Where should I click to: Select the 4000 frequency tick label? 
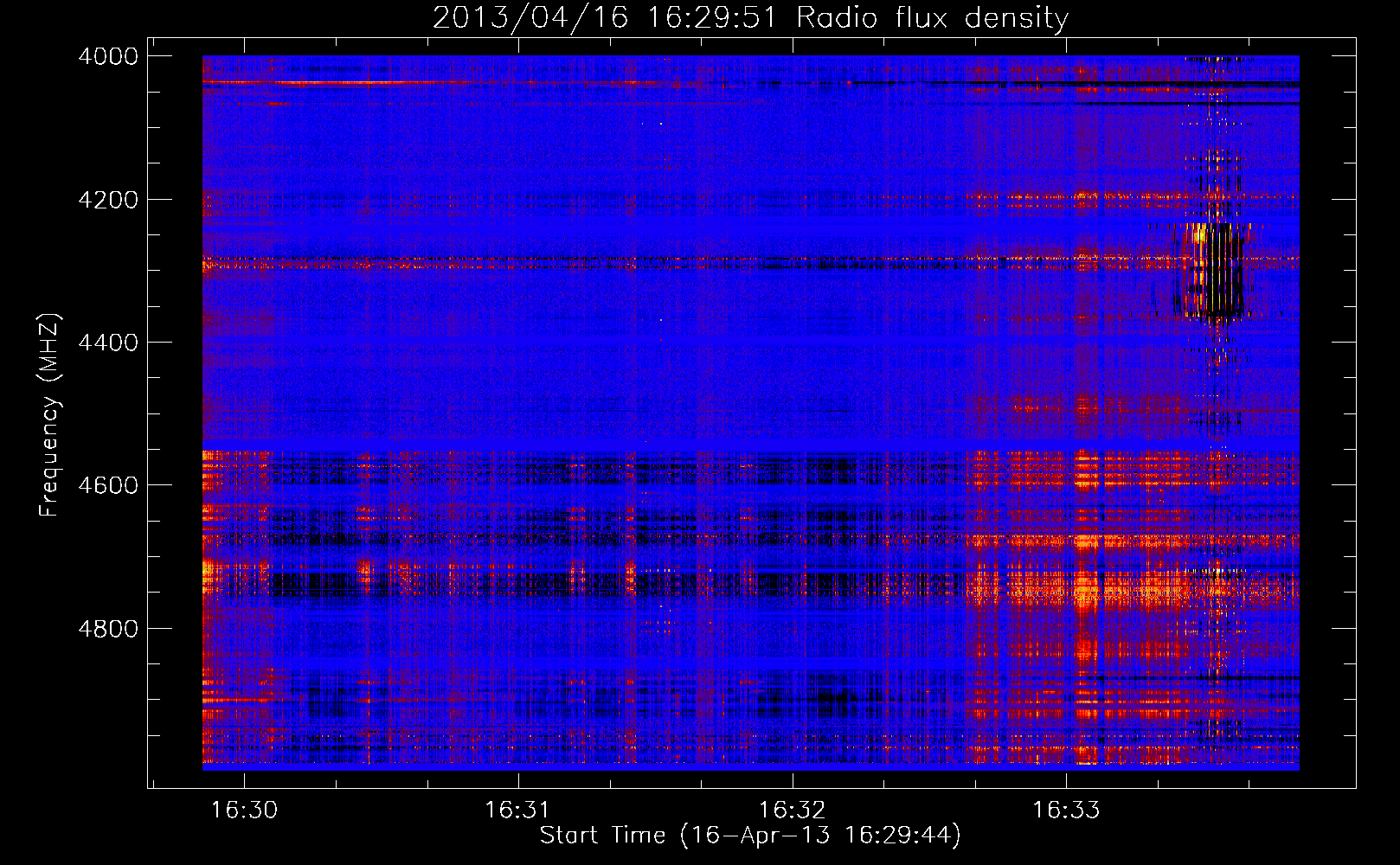108,56
